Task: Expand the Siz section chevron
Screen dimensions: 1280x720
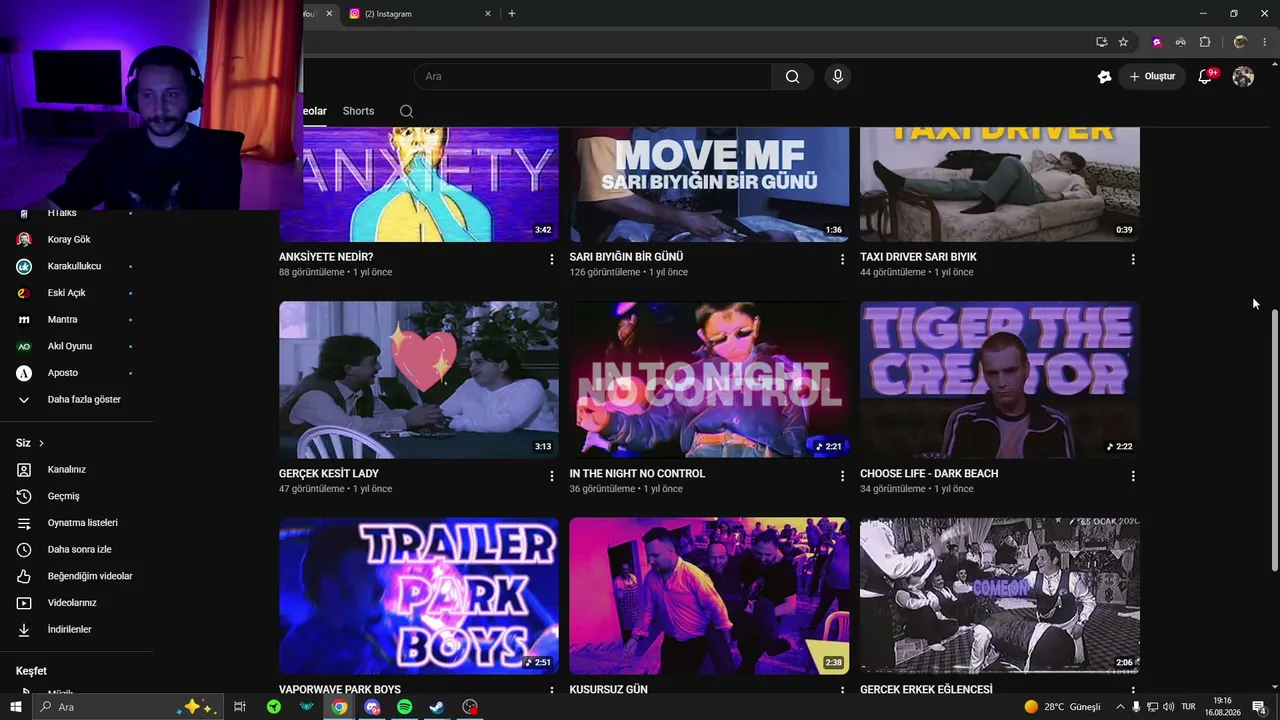Action: pyautogui.click(x=41, y=443)
